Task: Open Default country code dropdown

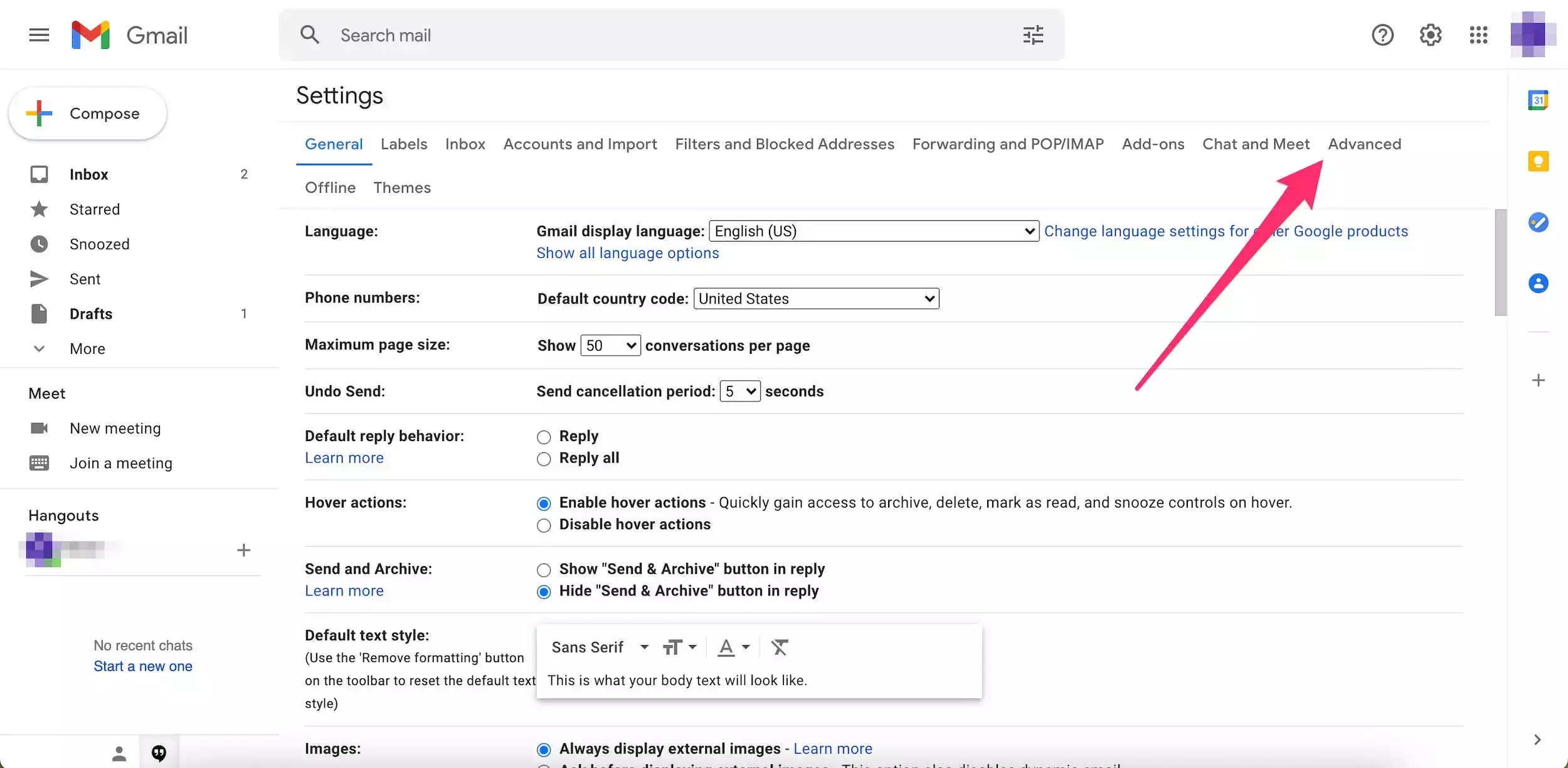Action: click(816, 299)
